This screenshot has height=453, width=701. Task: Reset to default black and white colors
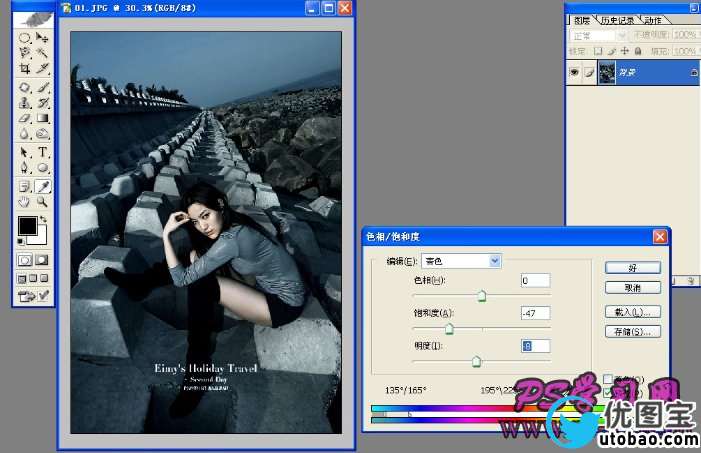21,241
